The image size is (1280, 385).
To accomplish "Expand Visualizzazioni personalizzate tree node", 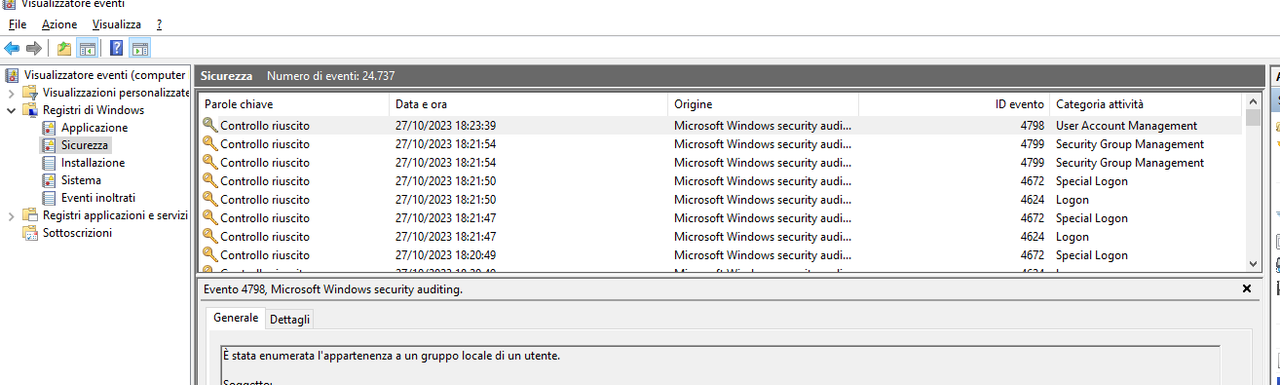I will click(11, 93).
